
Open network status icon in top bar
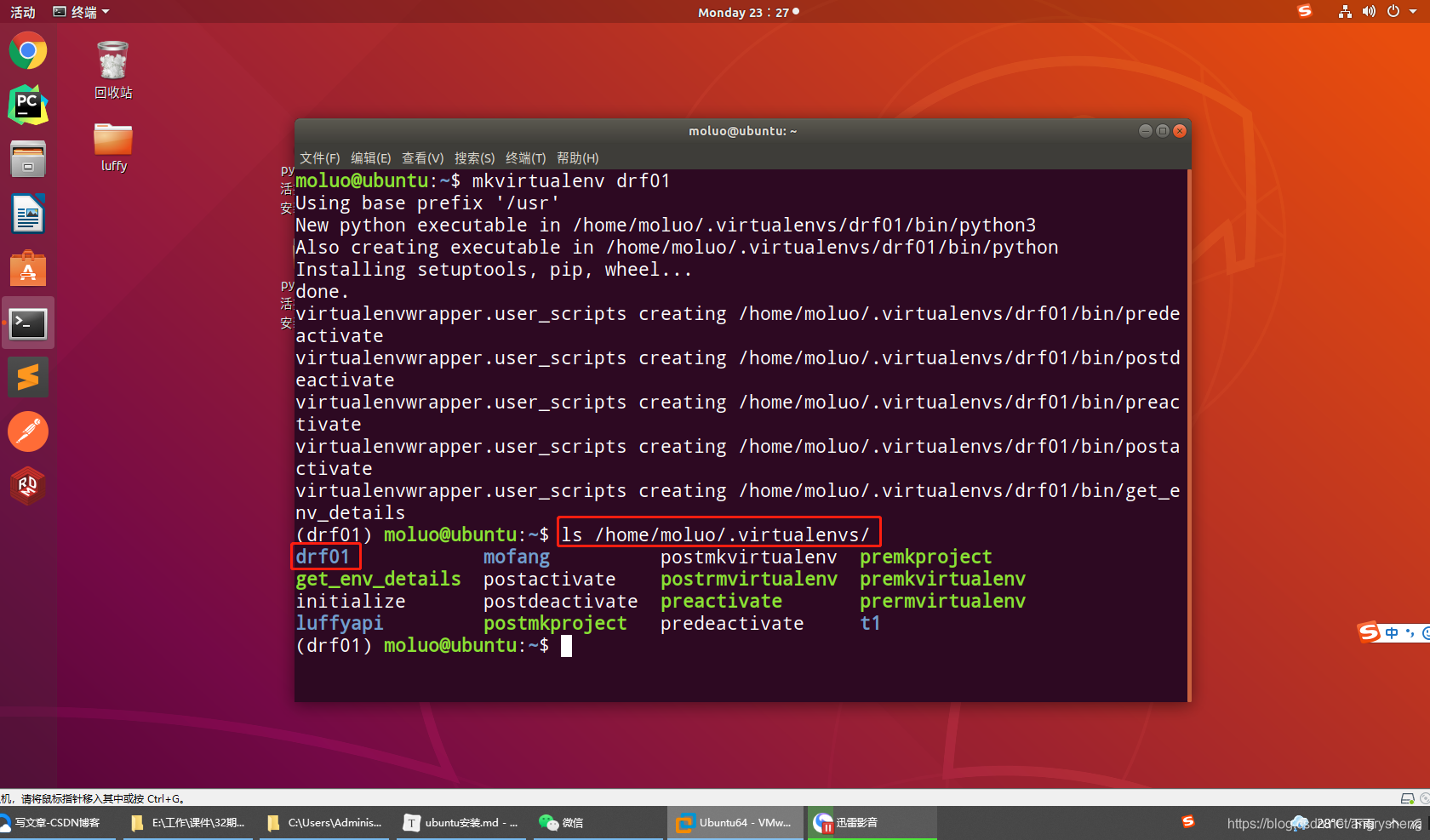pyautogui.click(x=1345, y=11)
